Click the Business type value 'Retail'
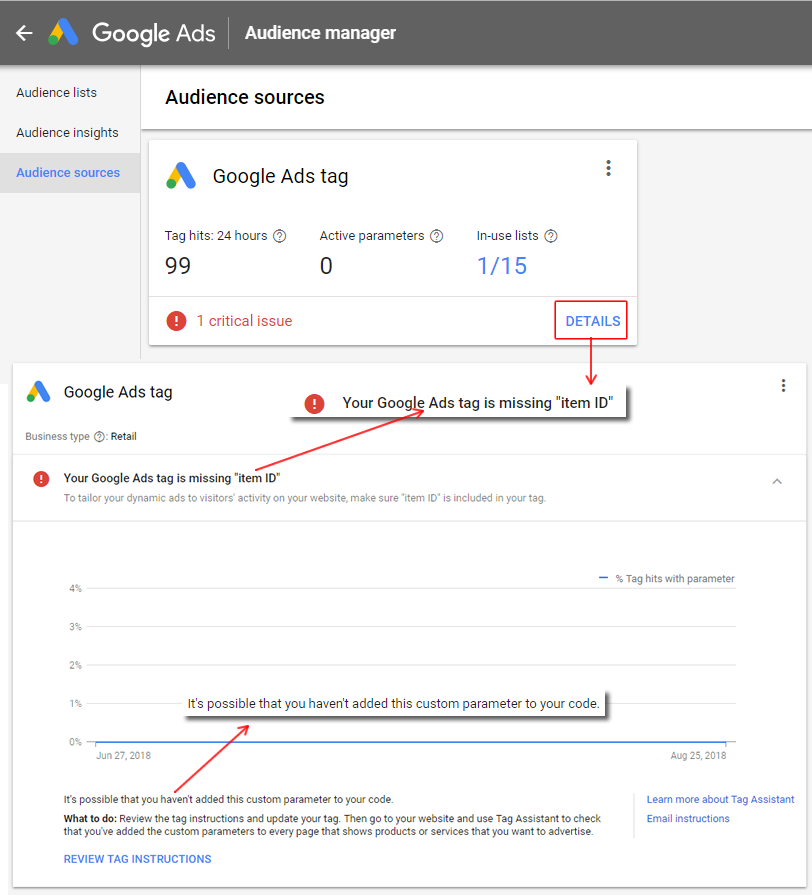Image resolution: width=812 pixels, height=896 pixels. (x=123, y=437)
